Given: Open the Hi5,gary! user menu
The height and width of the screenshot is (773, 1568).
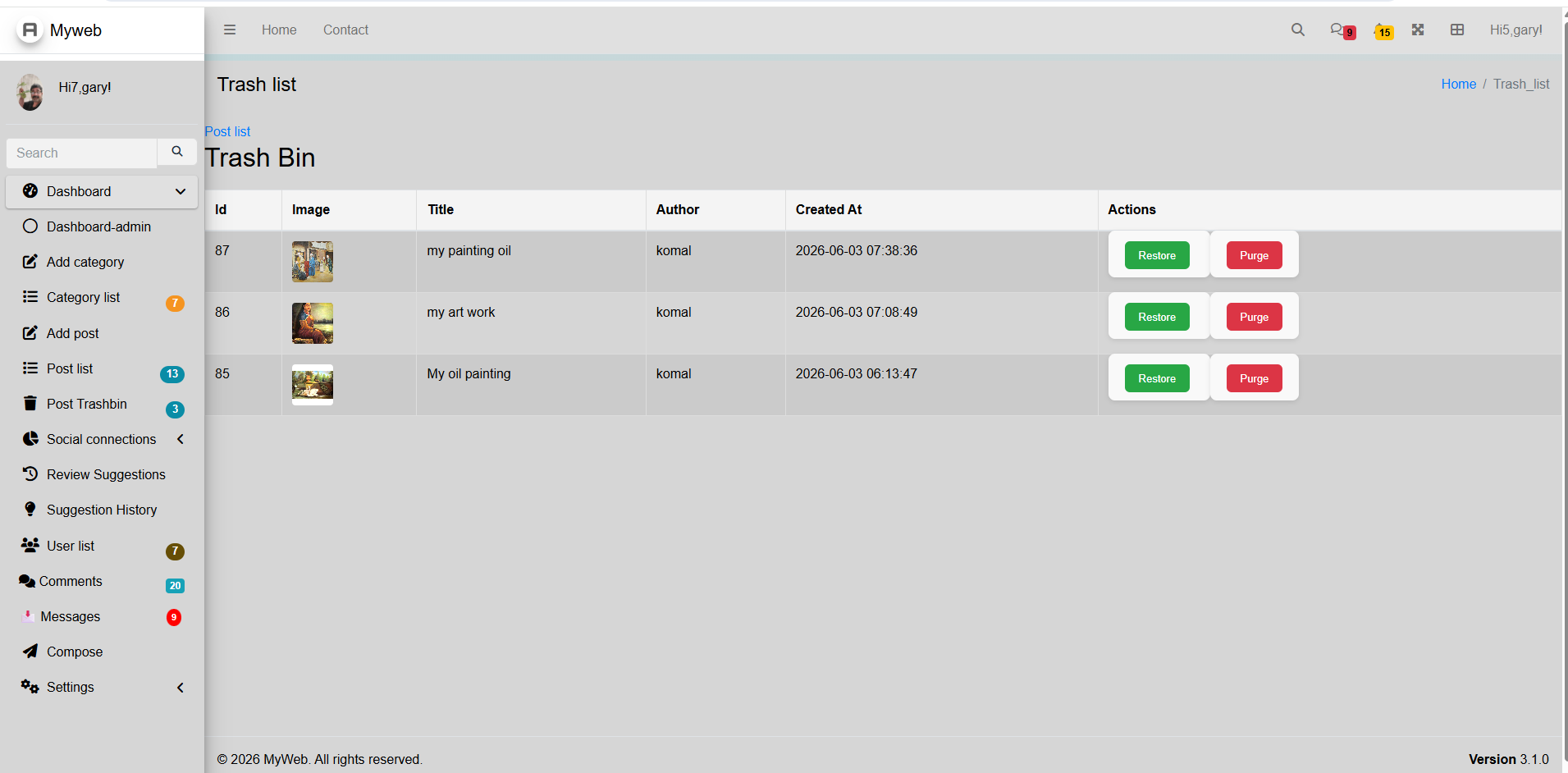Looking at the screenshot, I should click(x=1515, y=30).
